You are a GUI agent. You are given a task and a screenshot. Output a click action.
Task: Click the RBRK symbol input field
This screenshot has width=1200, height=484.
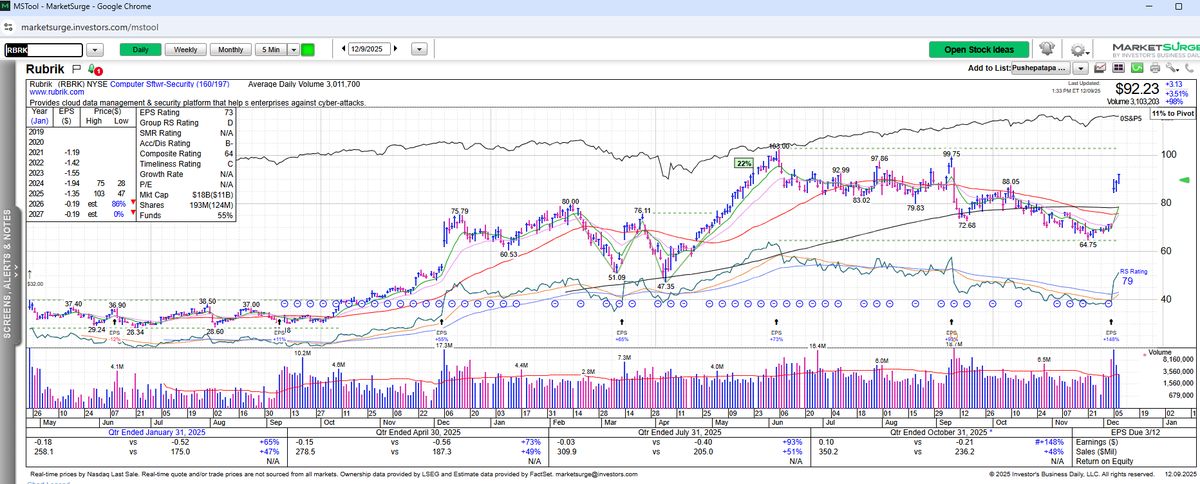click(42, 48)
